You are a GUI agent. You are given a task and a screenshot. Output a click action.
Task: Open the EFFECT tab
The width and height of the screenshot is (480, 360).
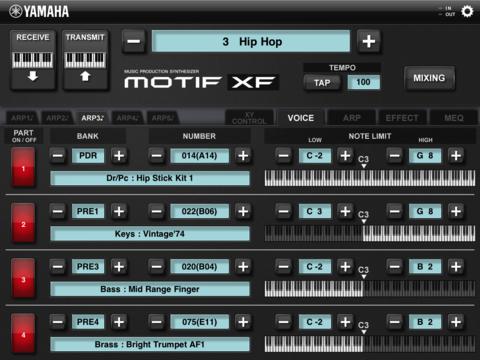click(402, 118)
